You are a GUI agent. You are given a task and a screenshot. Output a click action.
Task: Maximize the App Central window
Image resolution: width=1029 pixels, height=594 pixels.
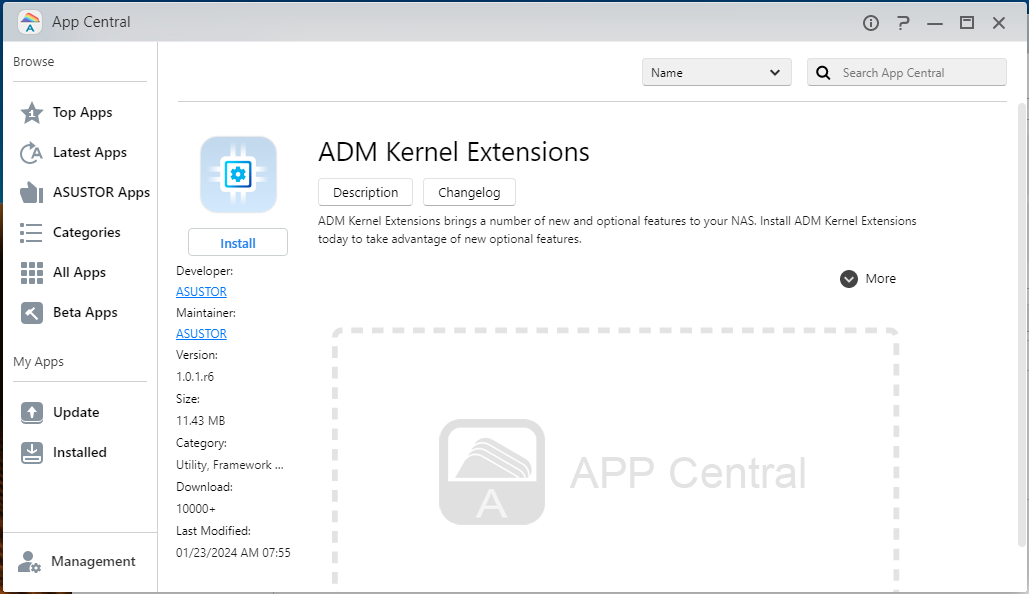pyautogui.click(x=967, y=23)
